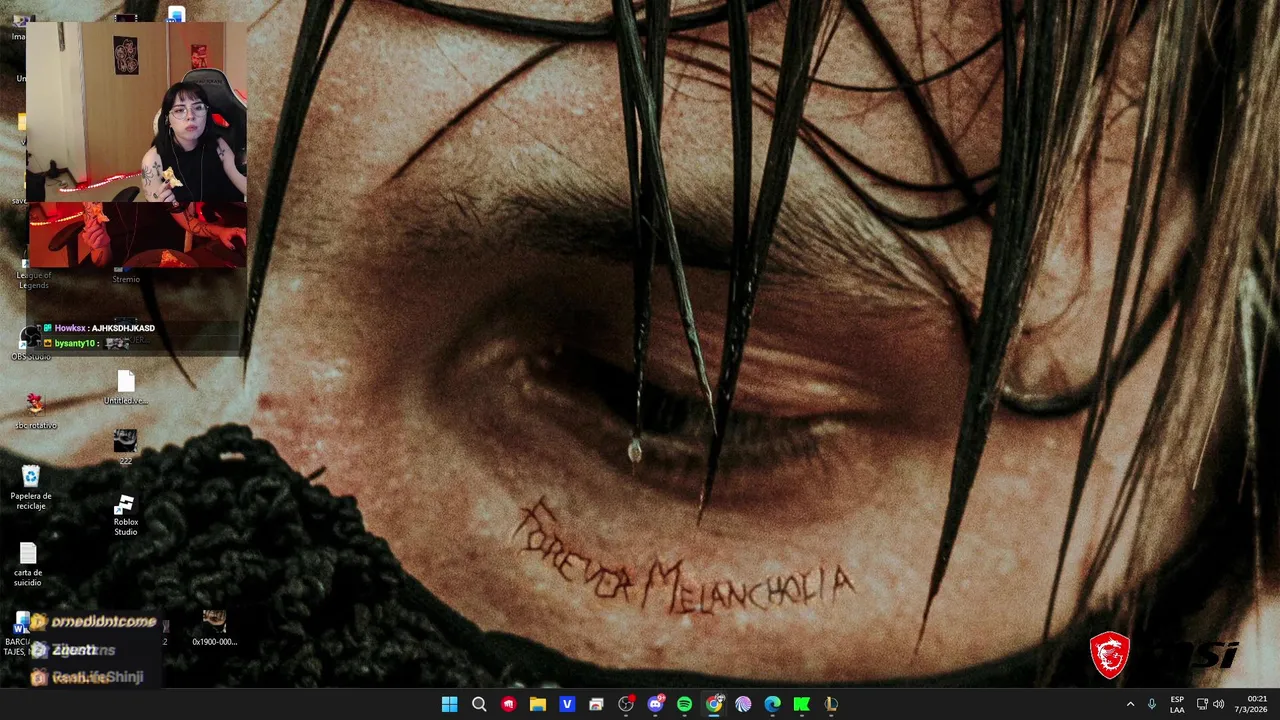Switch the ESP LAA input language
1280x720 pixels.
1177,704
